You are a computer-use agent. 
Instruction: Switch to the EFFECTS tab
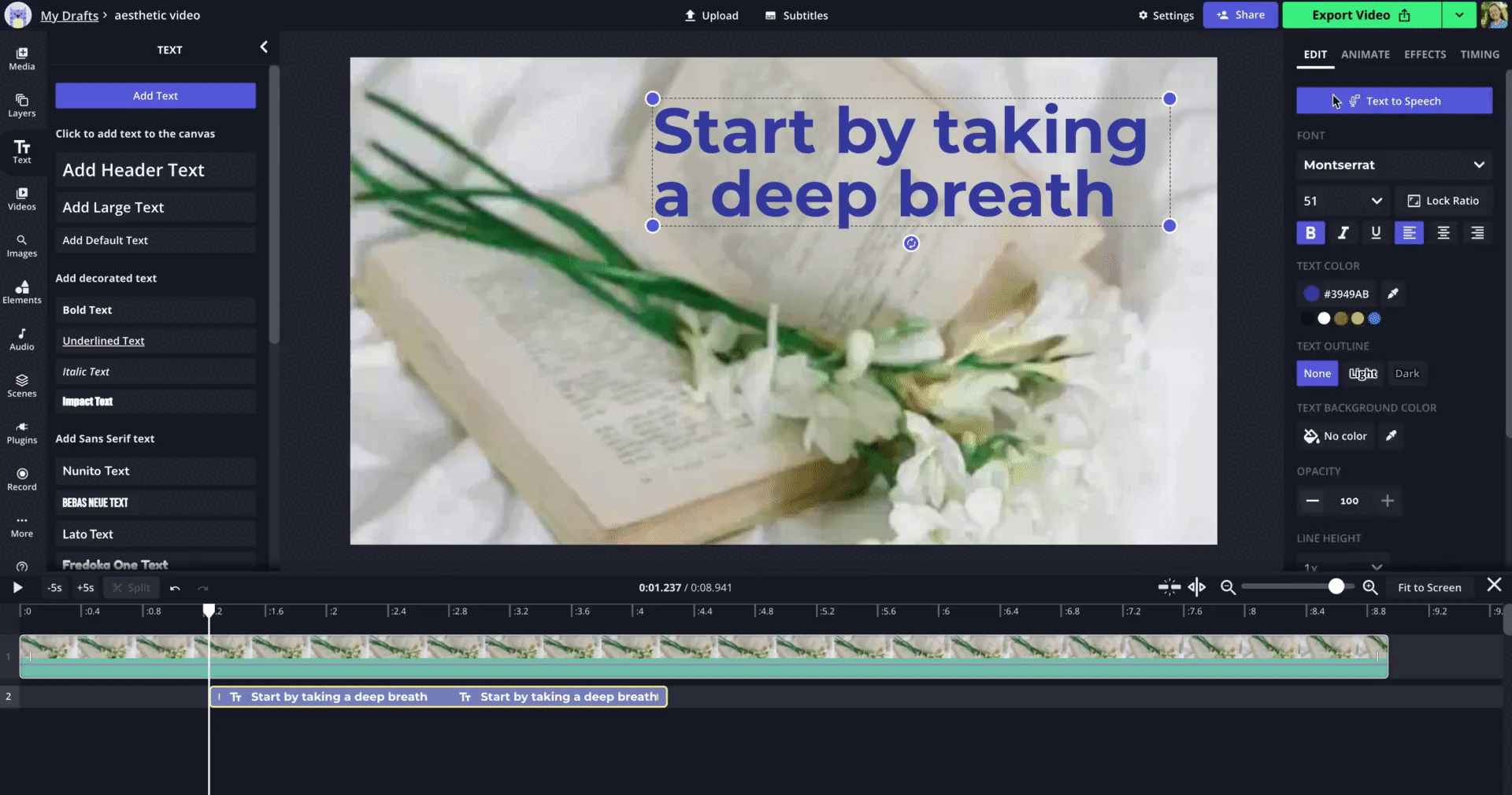tap(1425, 54)
